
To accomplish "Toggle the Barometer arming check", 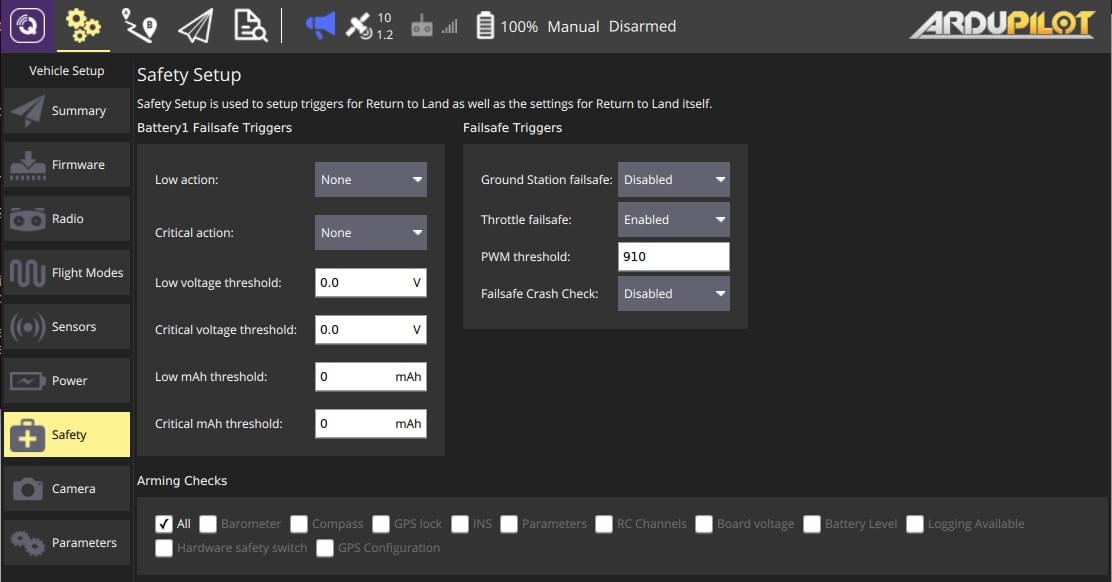I will click(208, 524).
